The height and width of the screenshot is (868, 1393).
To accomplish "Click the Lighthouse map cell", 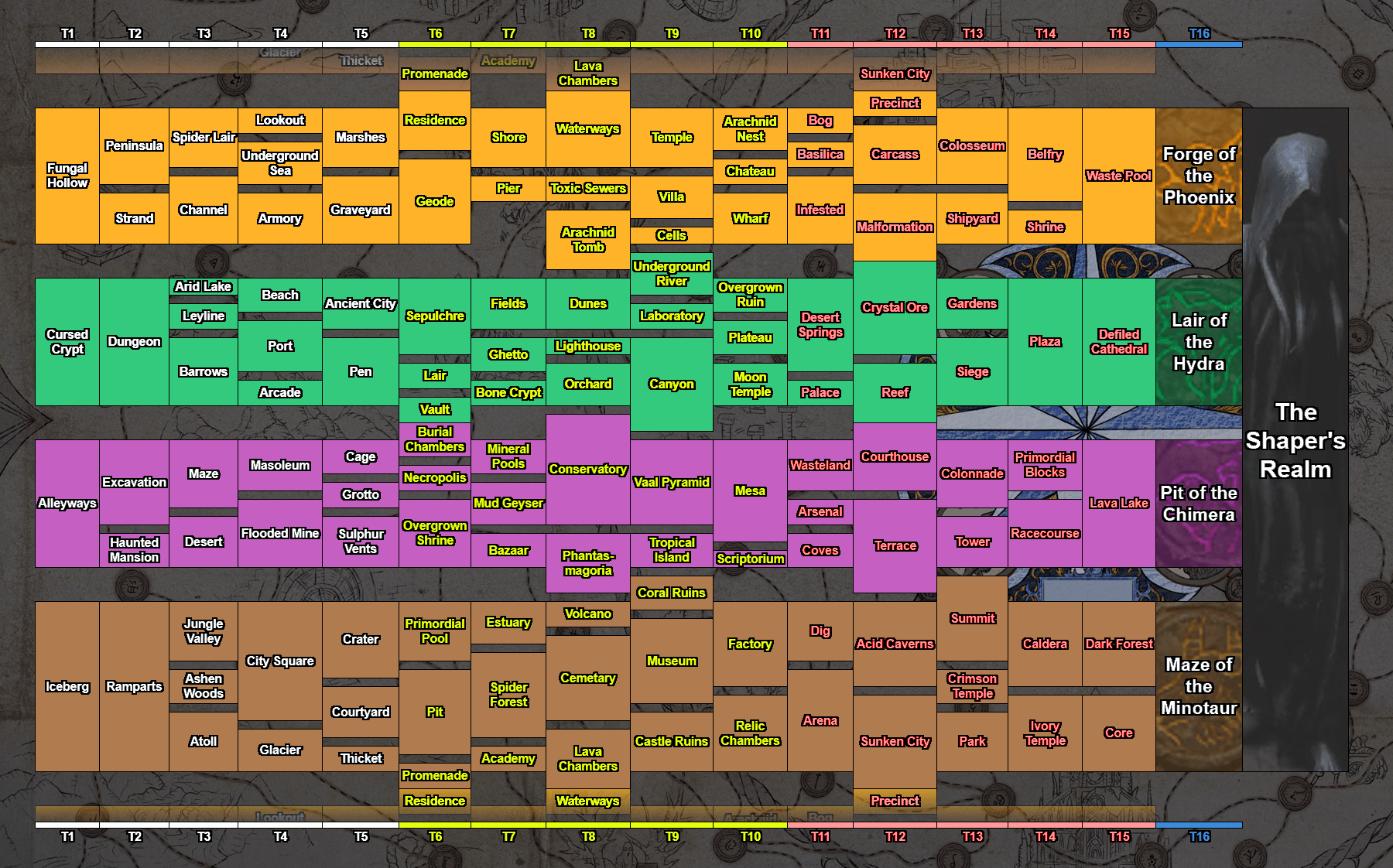I will click(588, 346).
